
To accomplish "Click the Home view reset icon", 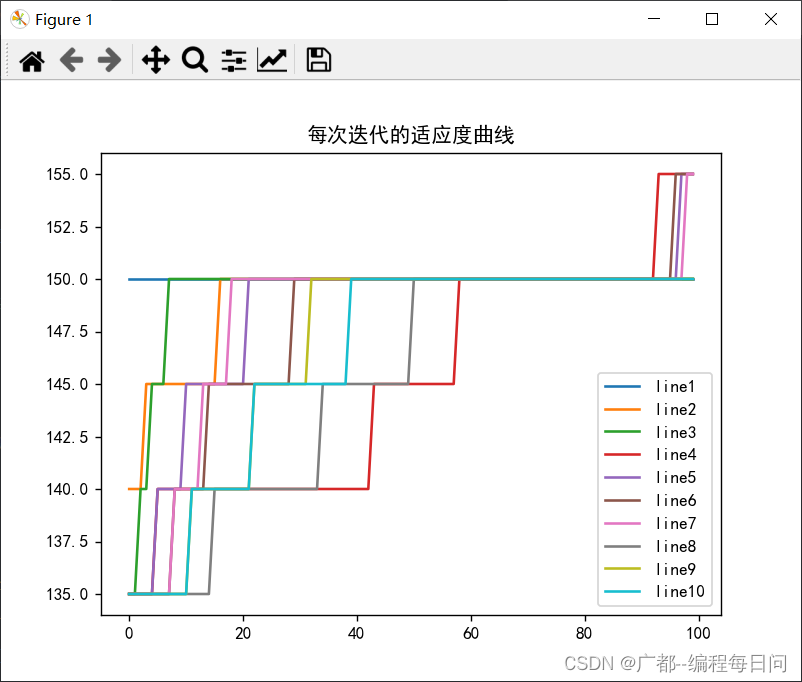I will 31,61.
